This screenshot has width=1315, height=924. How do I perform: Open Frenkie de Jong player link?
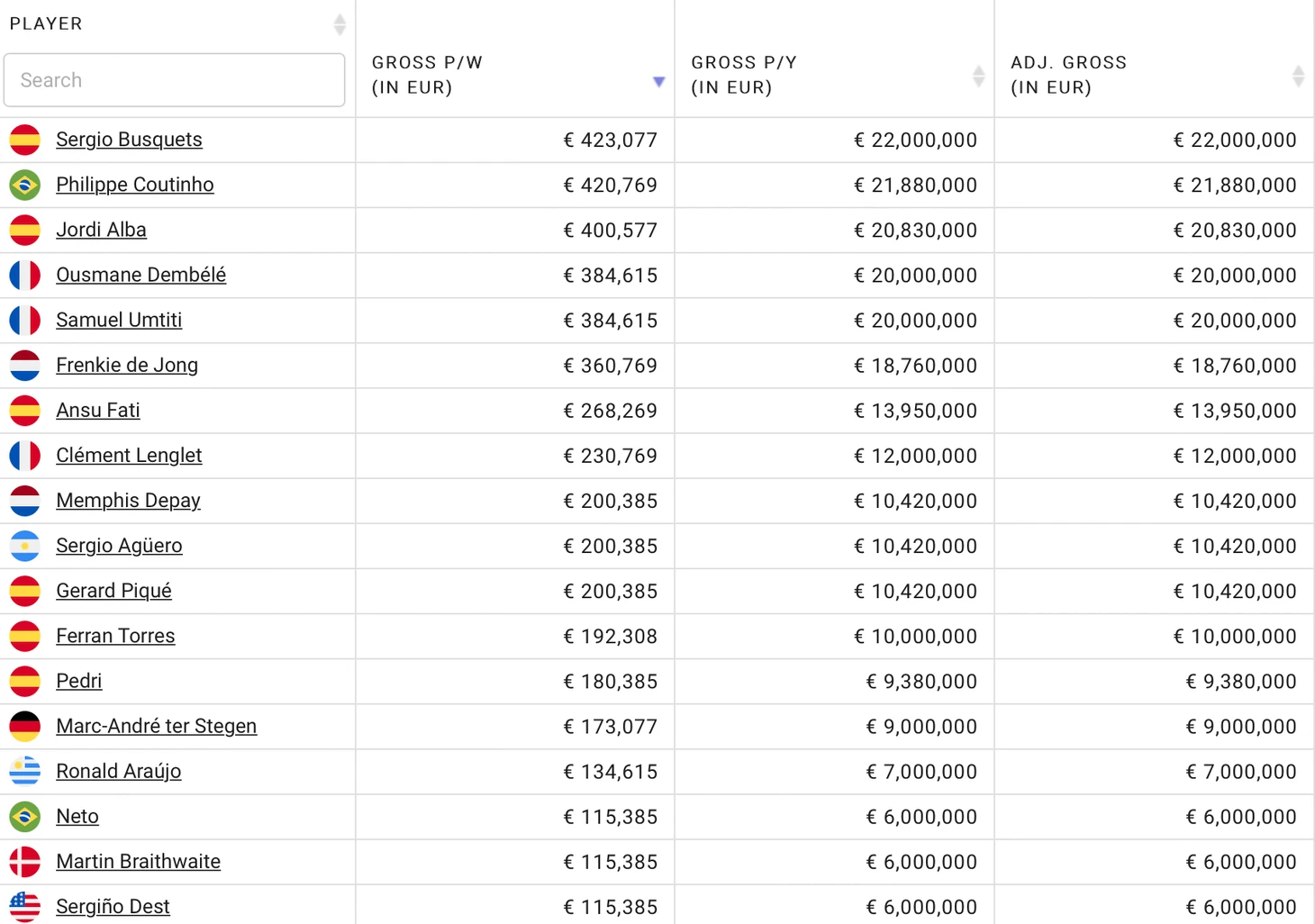127,365
